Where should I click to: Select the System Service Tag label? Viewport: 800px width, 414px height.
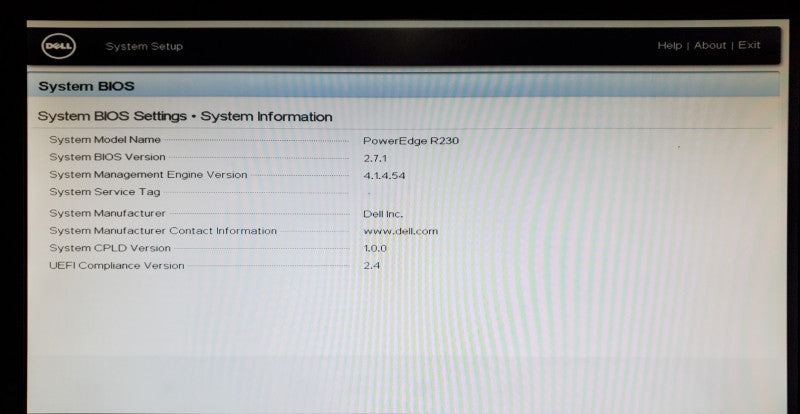[105, 192]
